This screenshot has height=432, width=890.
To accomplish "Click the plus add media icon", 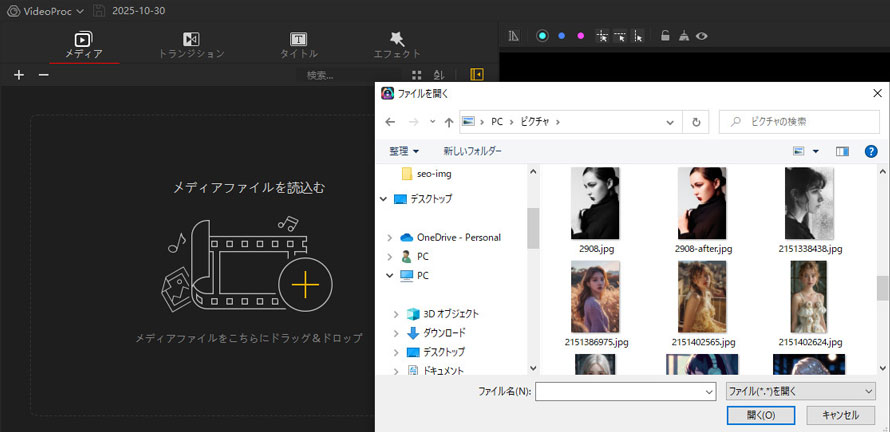I will tap(19, 75).
